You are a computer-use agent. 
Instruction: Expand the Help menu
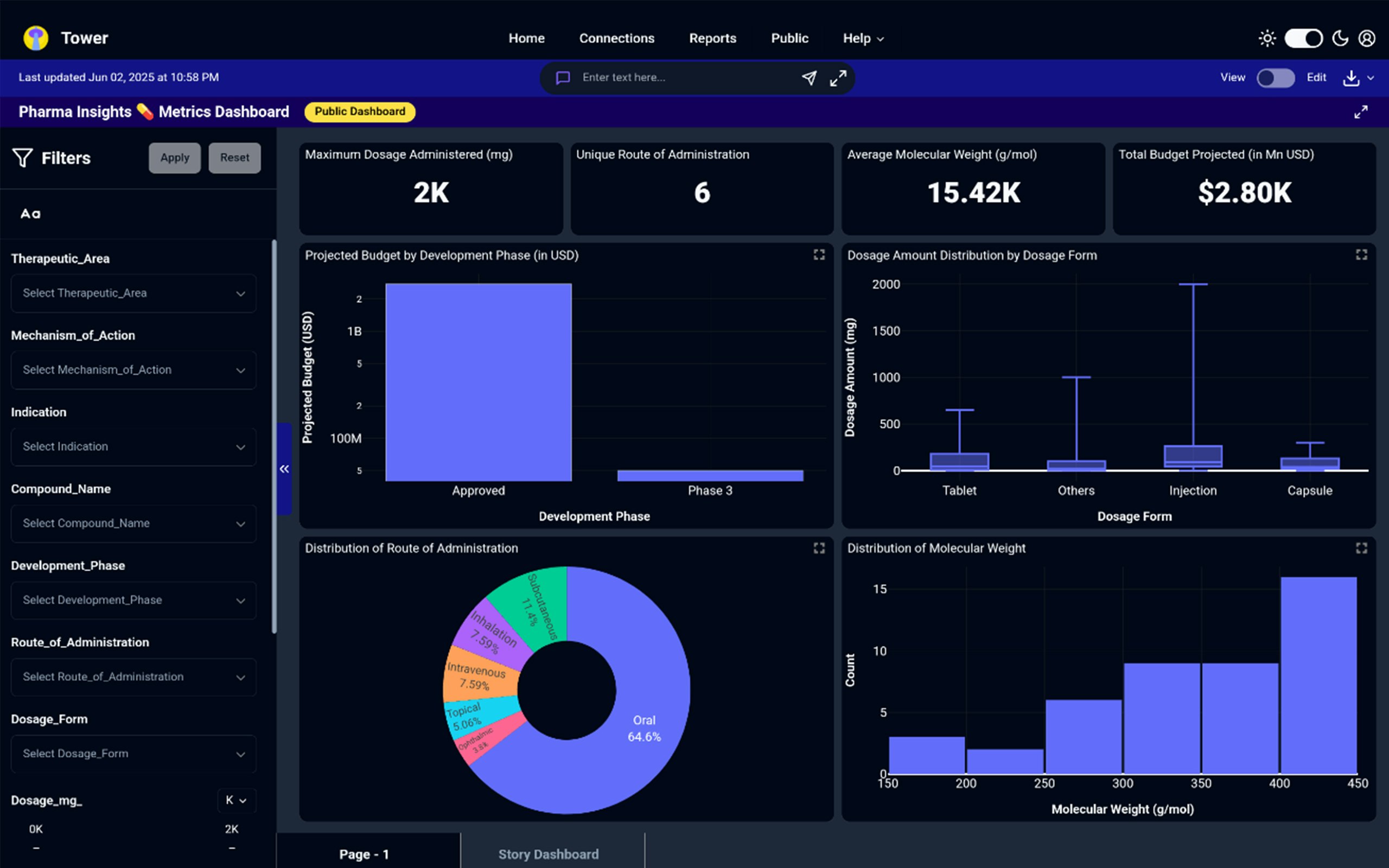pyautogui.click(x=863, y=39)
